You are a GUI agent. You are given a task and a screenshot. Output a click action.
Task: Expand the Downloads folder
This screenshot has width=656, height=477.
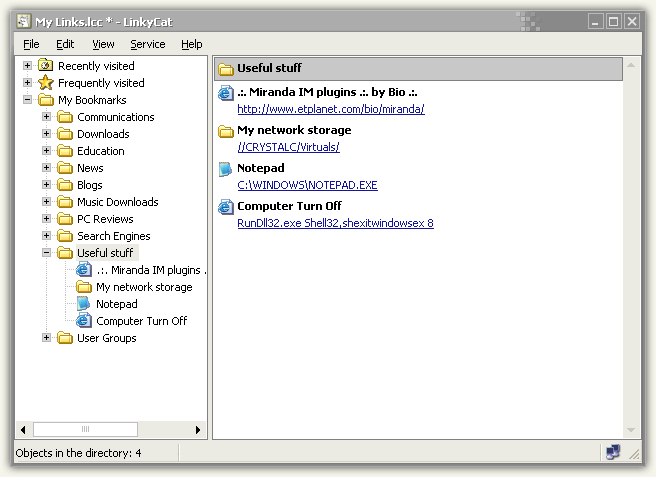coord(46,134)
